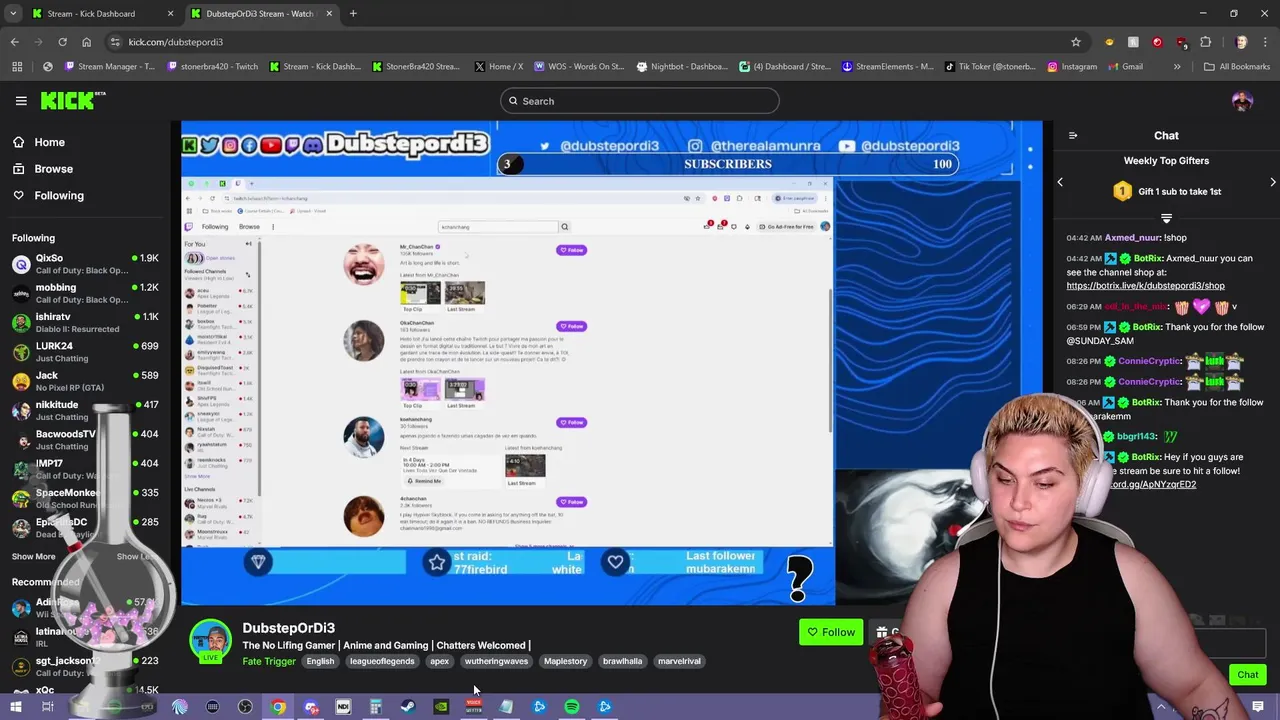
Task: Select the Maplestory tag
Action: point(565,661)
